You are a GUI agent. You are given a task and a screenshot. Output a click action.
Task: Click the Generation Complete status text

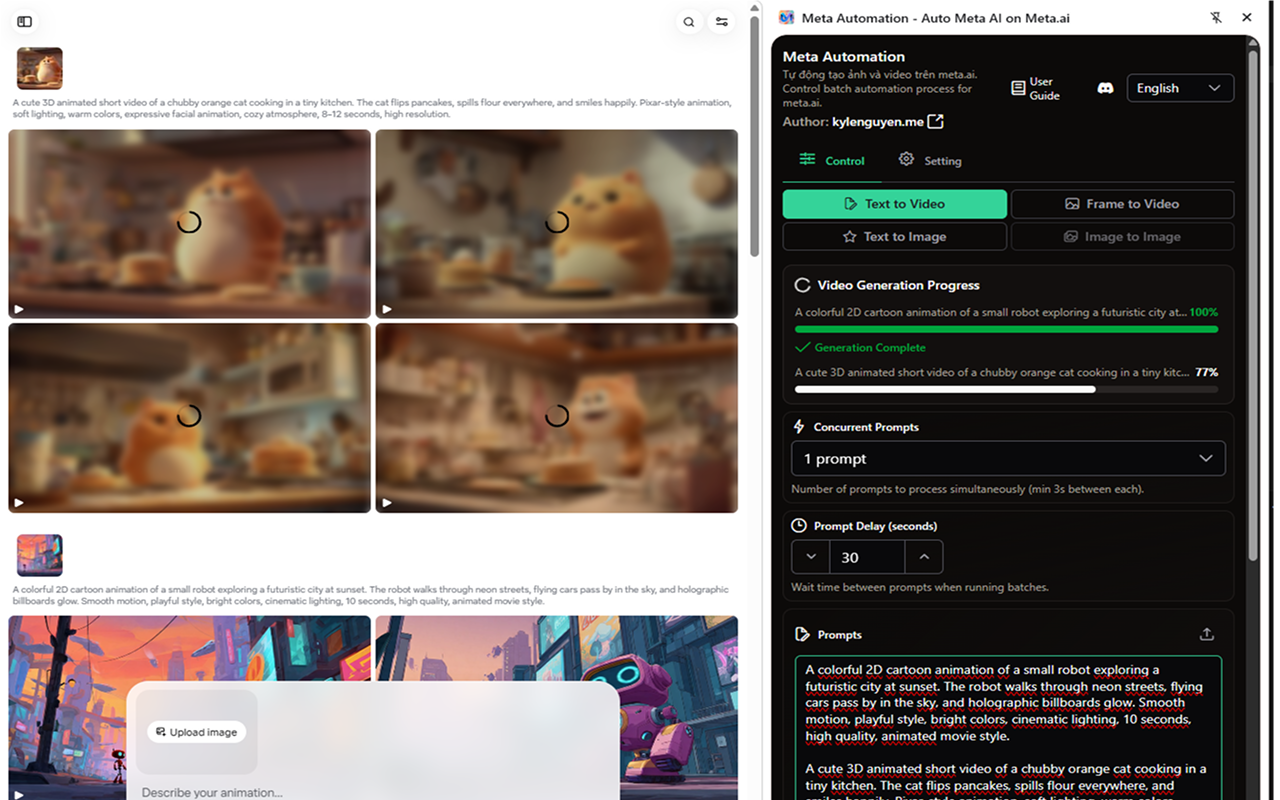pyautogui.click(x=870, y=348)
